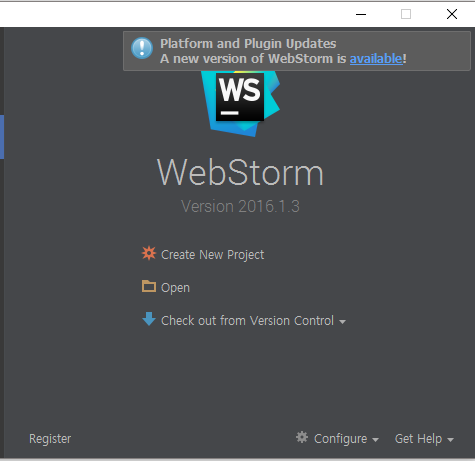Click the 'Platform and Plugin Updates' notification title
Screen dimensions: 475x461
[x=248, y=44]
